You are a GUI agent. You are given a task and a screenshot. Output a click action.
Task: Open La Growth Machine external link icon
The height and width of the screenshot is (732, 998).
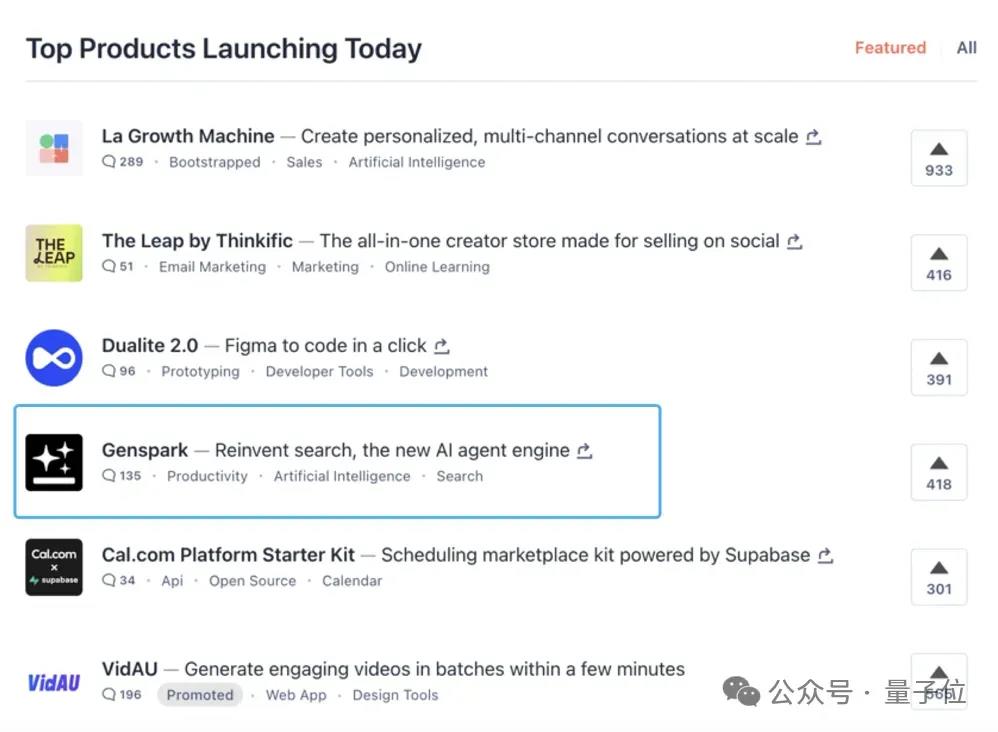pos(813,137)
